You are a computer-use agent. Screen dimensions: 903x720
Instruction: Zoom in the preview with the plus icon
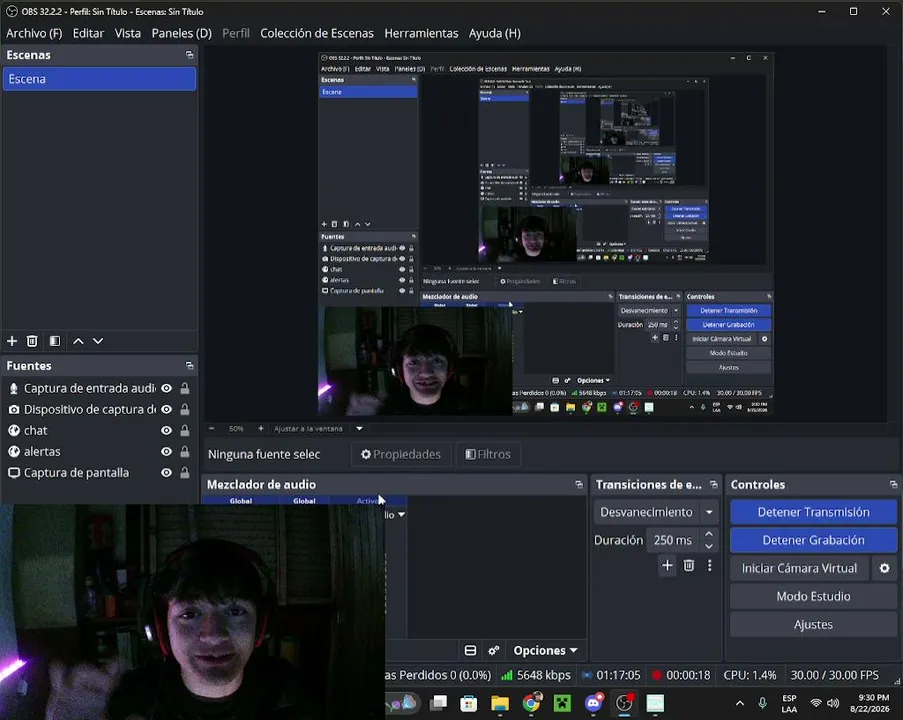pos(261,429)
